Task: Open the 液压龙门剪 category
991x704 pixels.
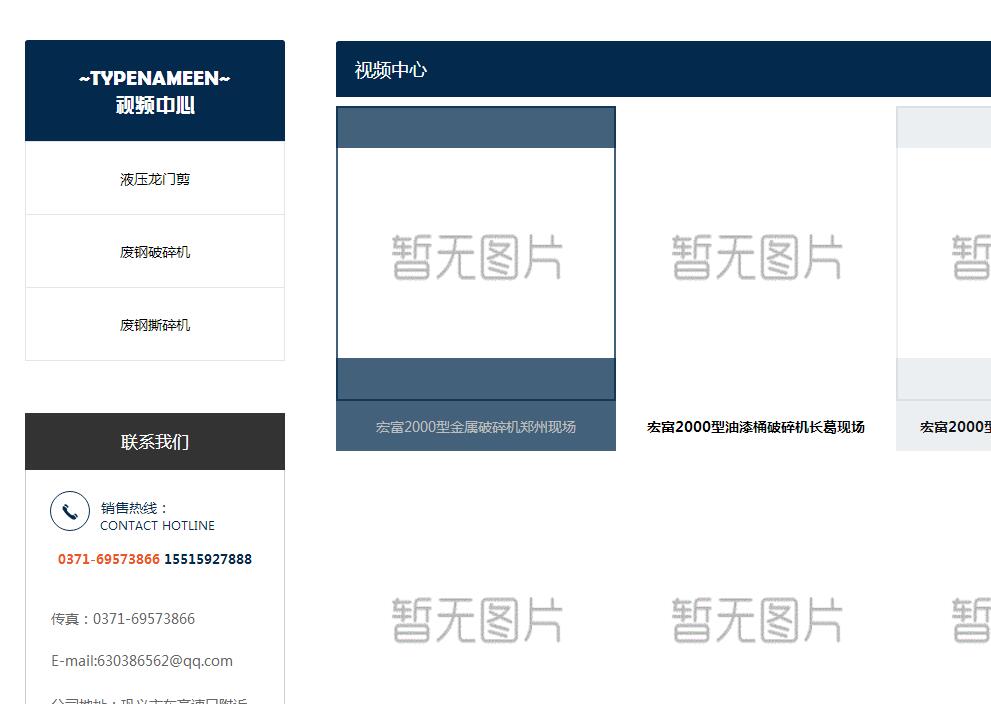Action: pyautogui.click(x=155, y=179)
